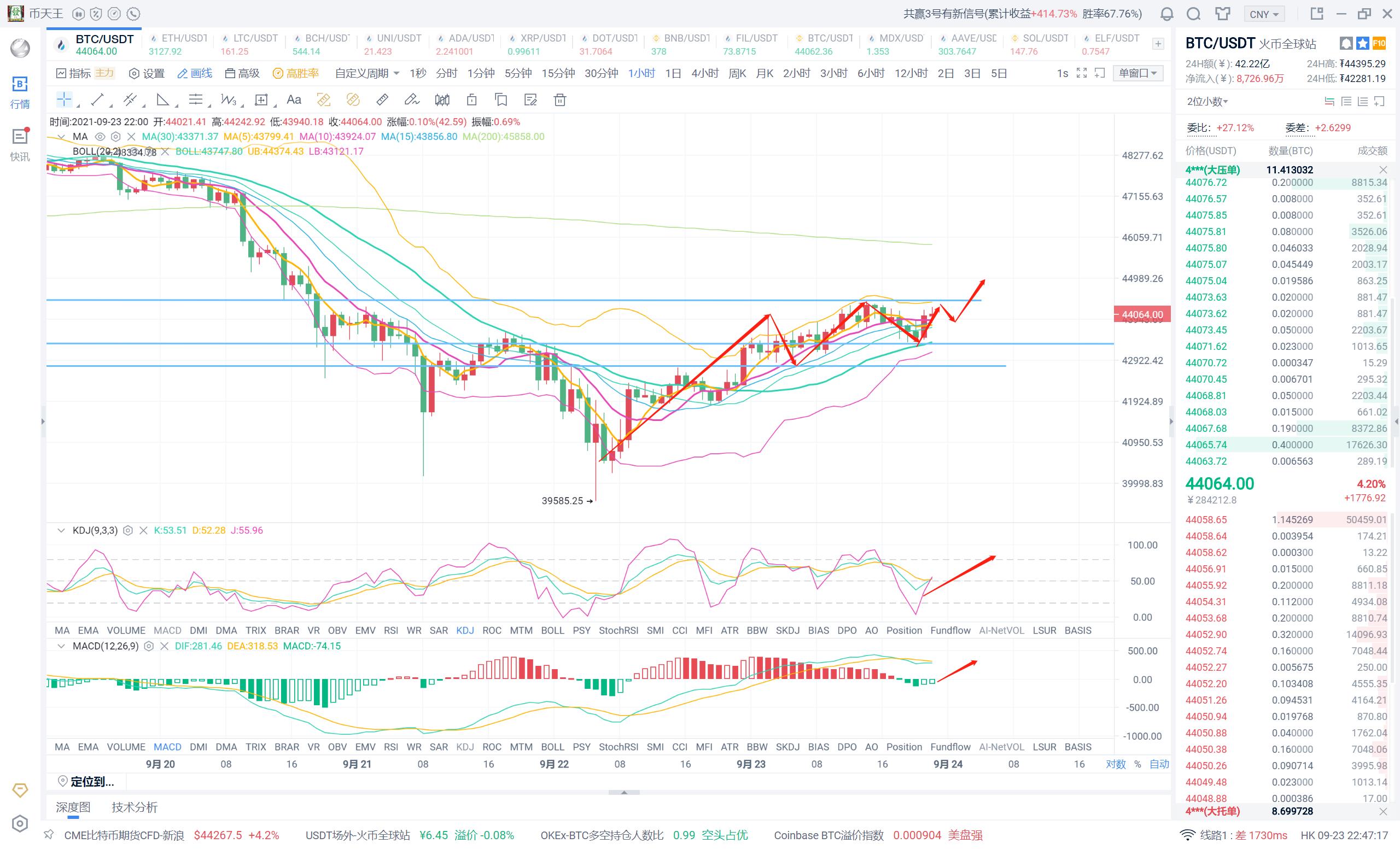Select the trend line drawing tool
The image size is (1400, 849).
[x=97, y=100]
